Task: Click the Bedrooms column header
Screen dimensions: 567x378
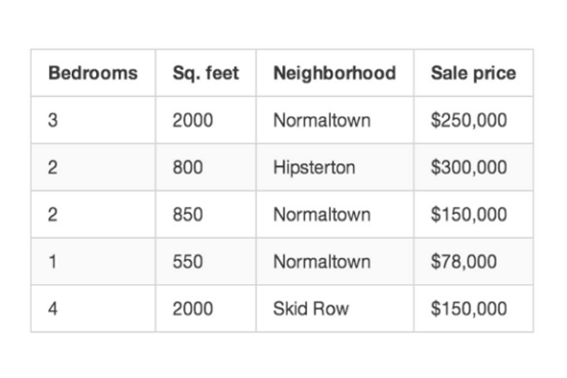Action: (x=93, y=73)
